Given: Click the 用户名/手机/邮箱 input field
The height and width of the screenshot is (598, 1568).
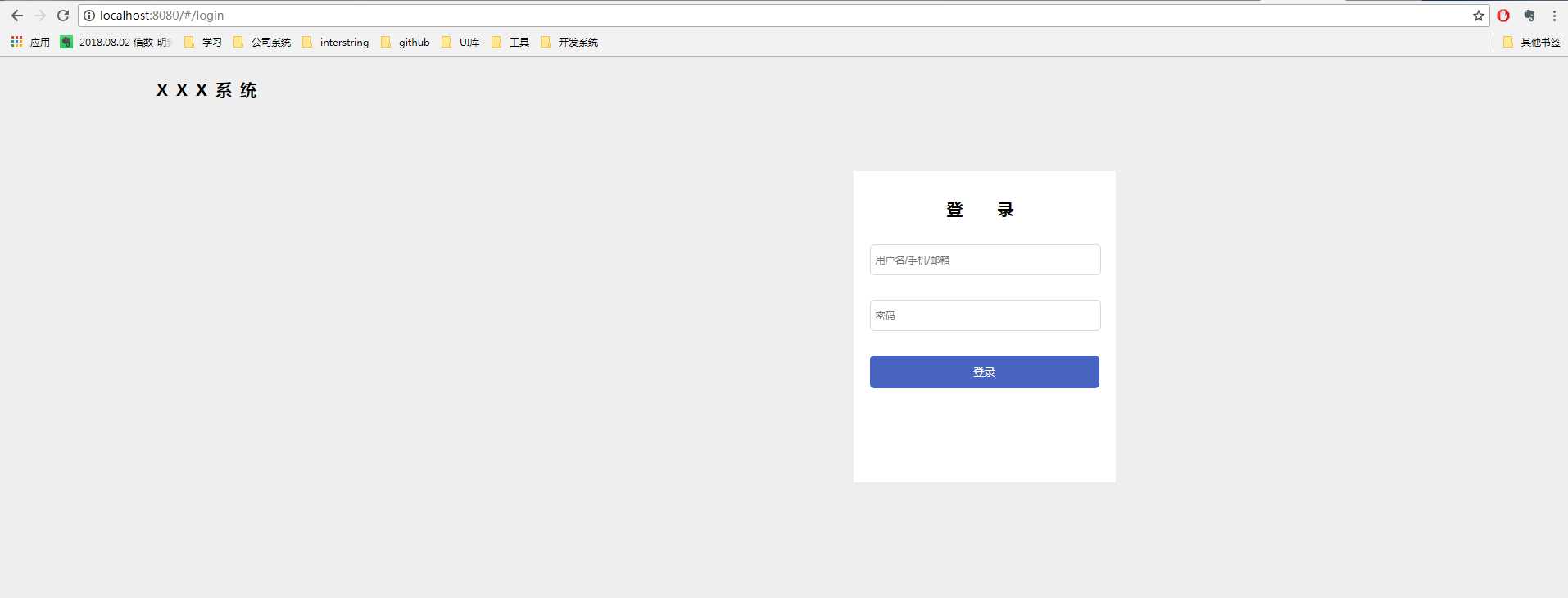Looking at the screenshot, I should tap(985, 260).
